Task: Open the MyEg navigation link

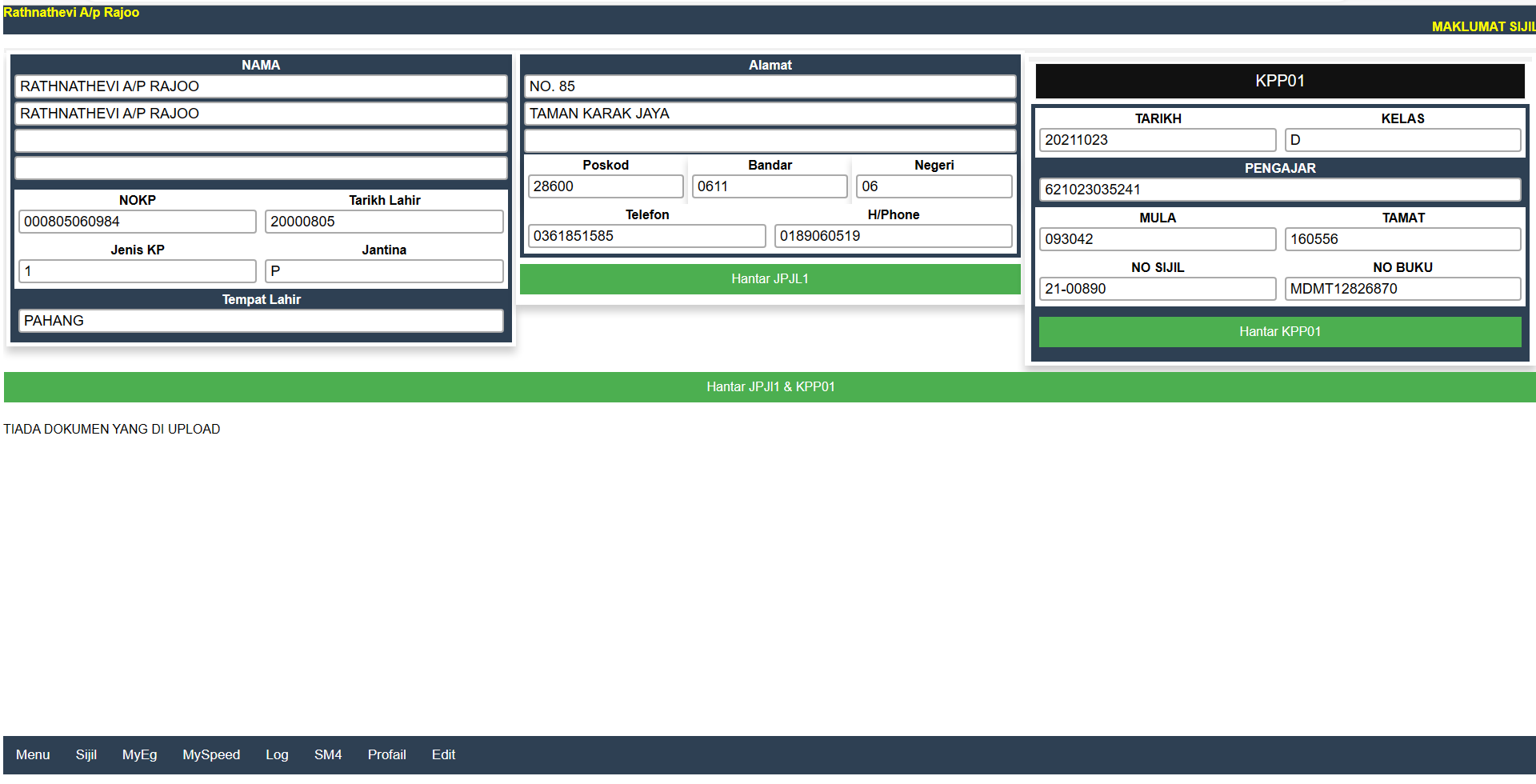Action: pyautogui.click(x=139, y=754)
